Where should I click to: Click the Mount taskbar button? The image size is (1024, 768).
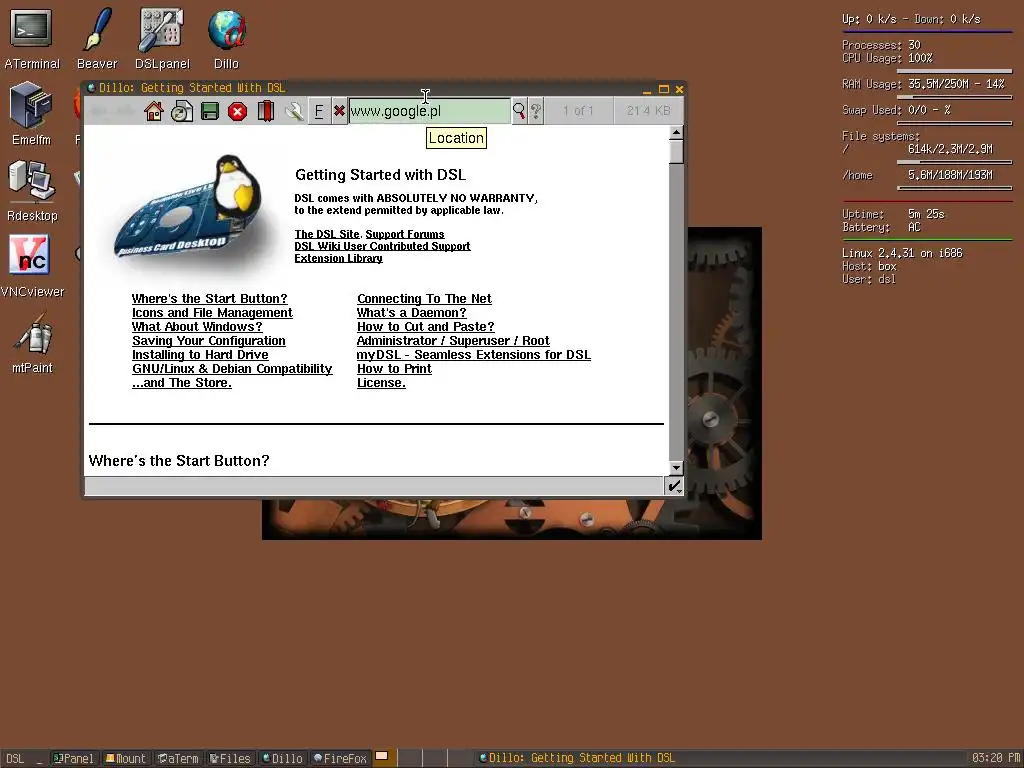click(x=126, y=758)
